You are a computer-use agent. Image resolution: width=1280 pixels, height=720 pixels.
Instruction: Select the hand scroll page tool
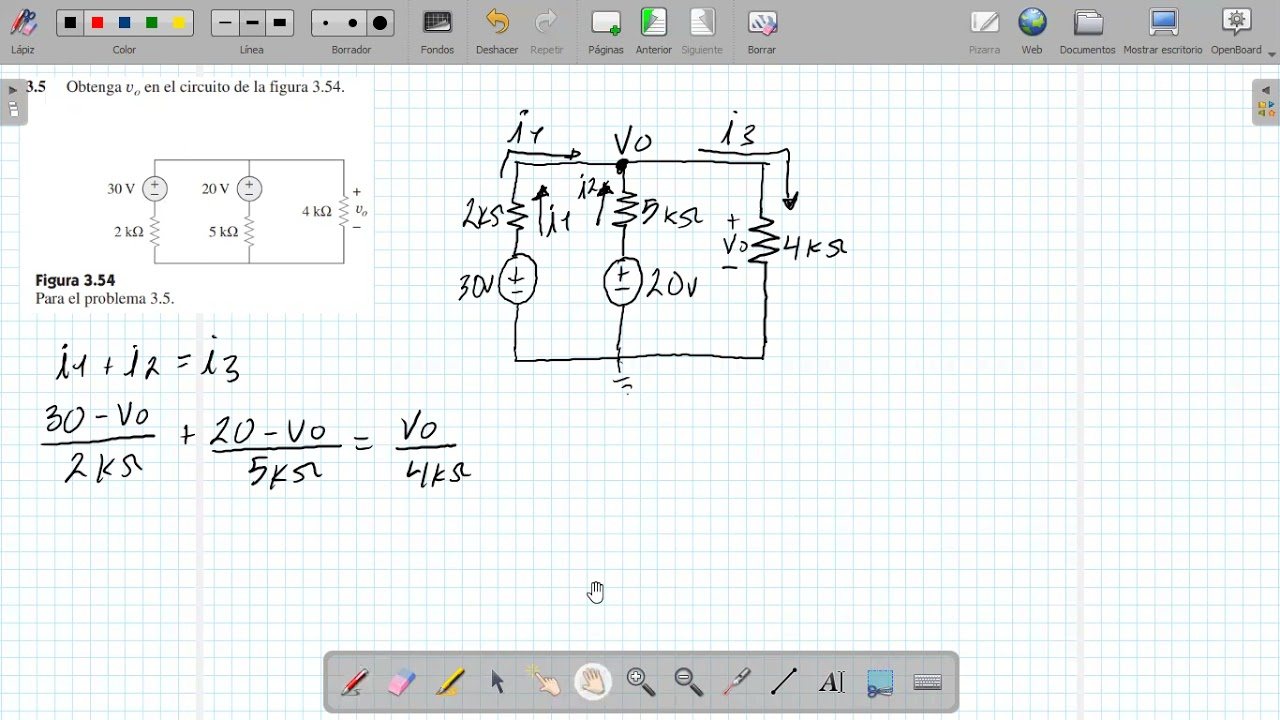[593, 682]
